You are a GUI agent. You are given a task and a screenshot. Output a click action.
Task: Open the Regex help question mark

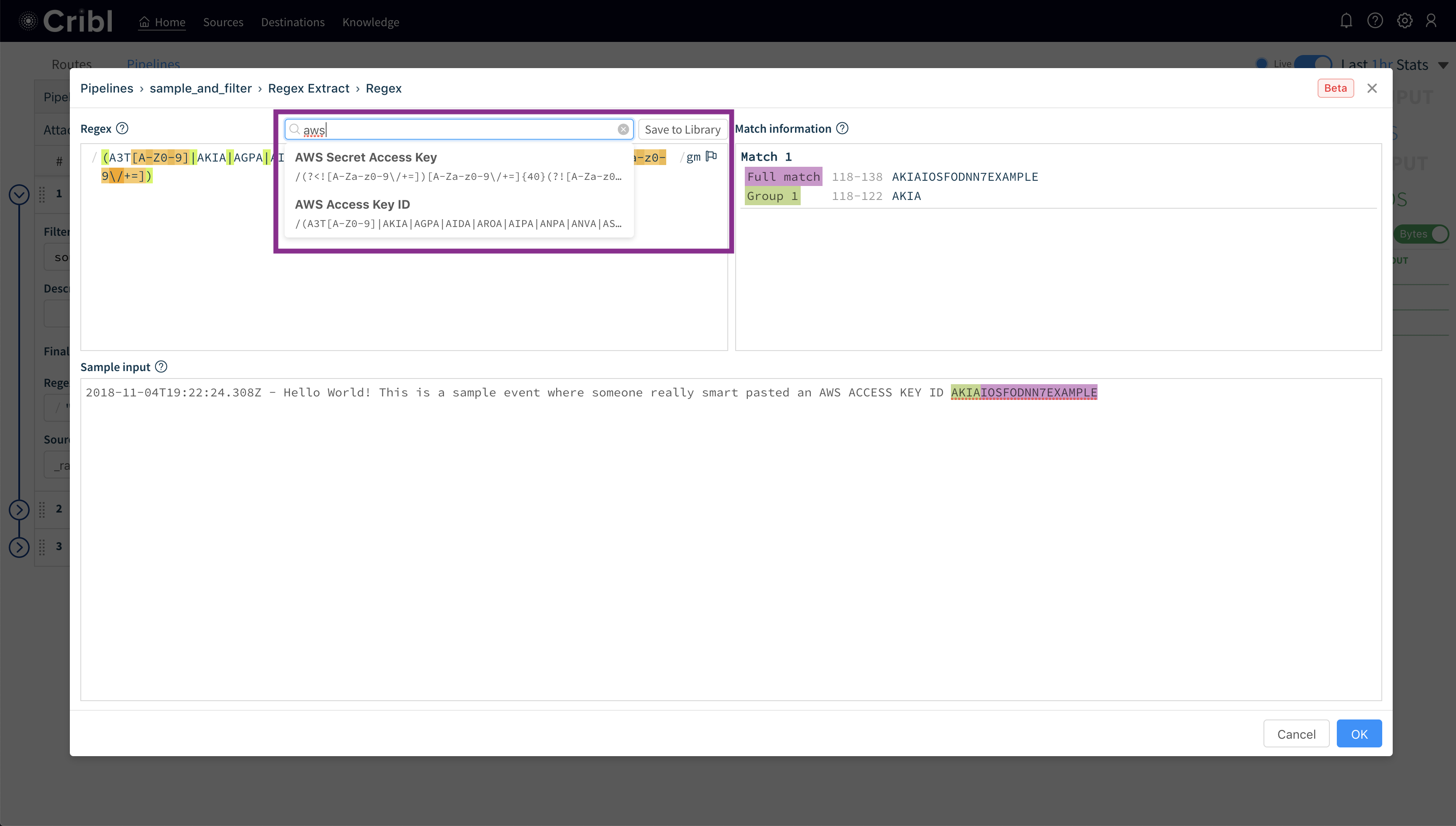[x=122, y=128]
